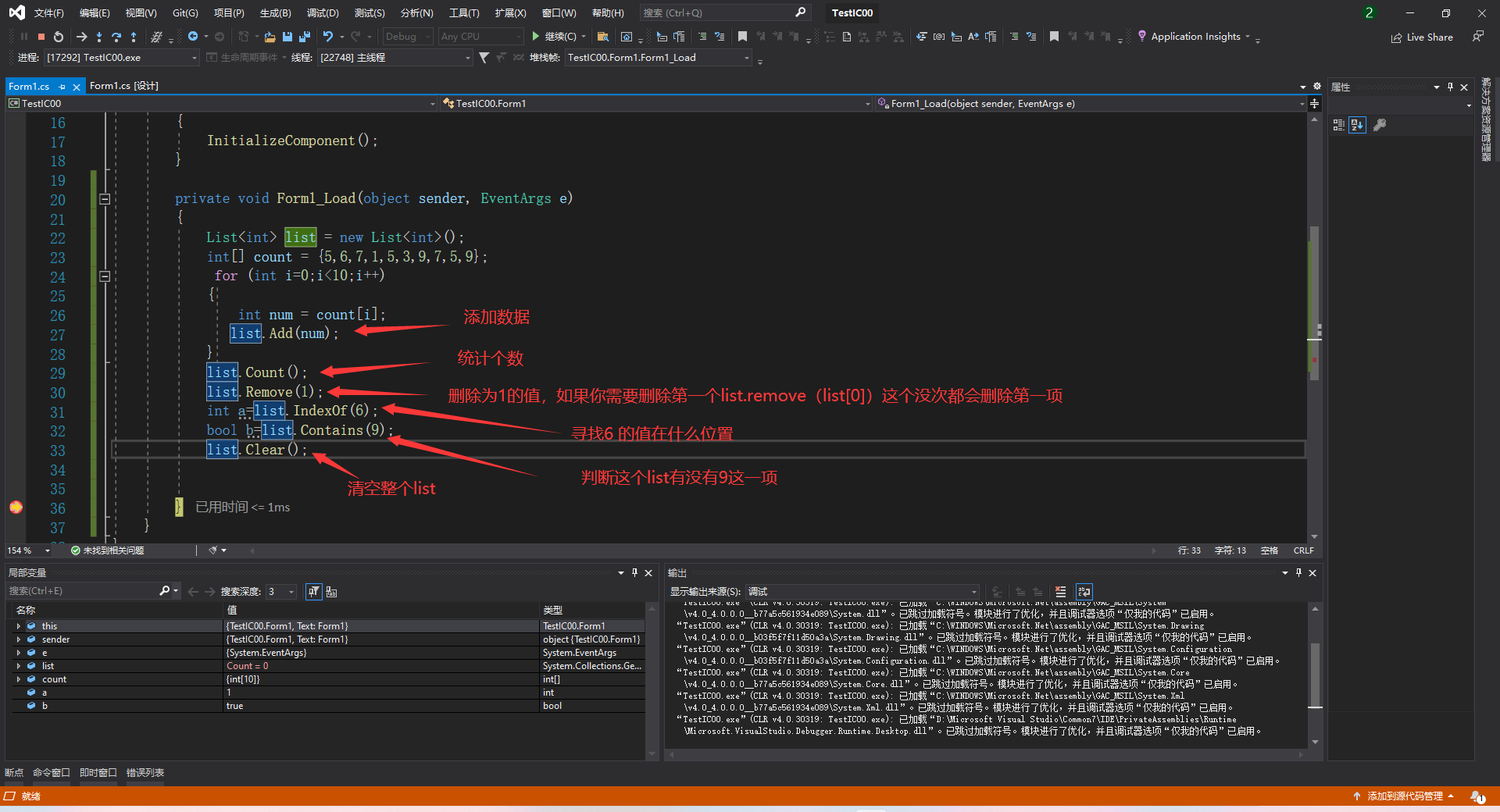This screenshot has height=812, width=1500.
Task: Show the next statement arrow
Action: click(x=81, y=37)
